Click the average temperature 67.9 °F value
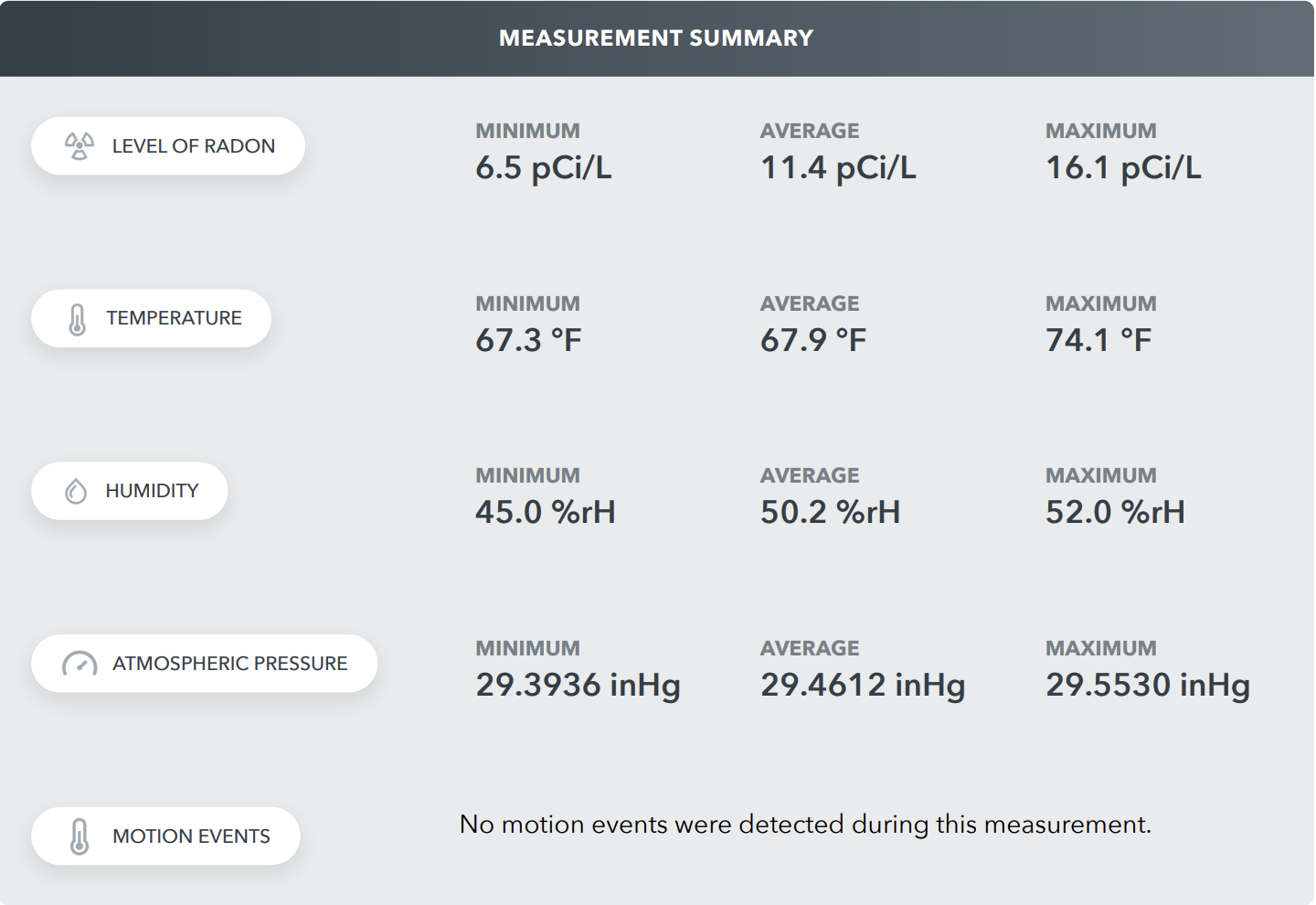Viewport: 1316px width, 905px height. 813,340
